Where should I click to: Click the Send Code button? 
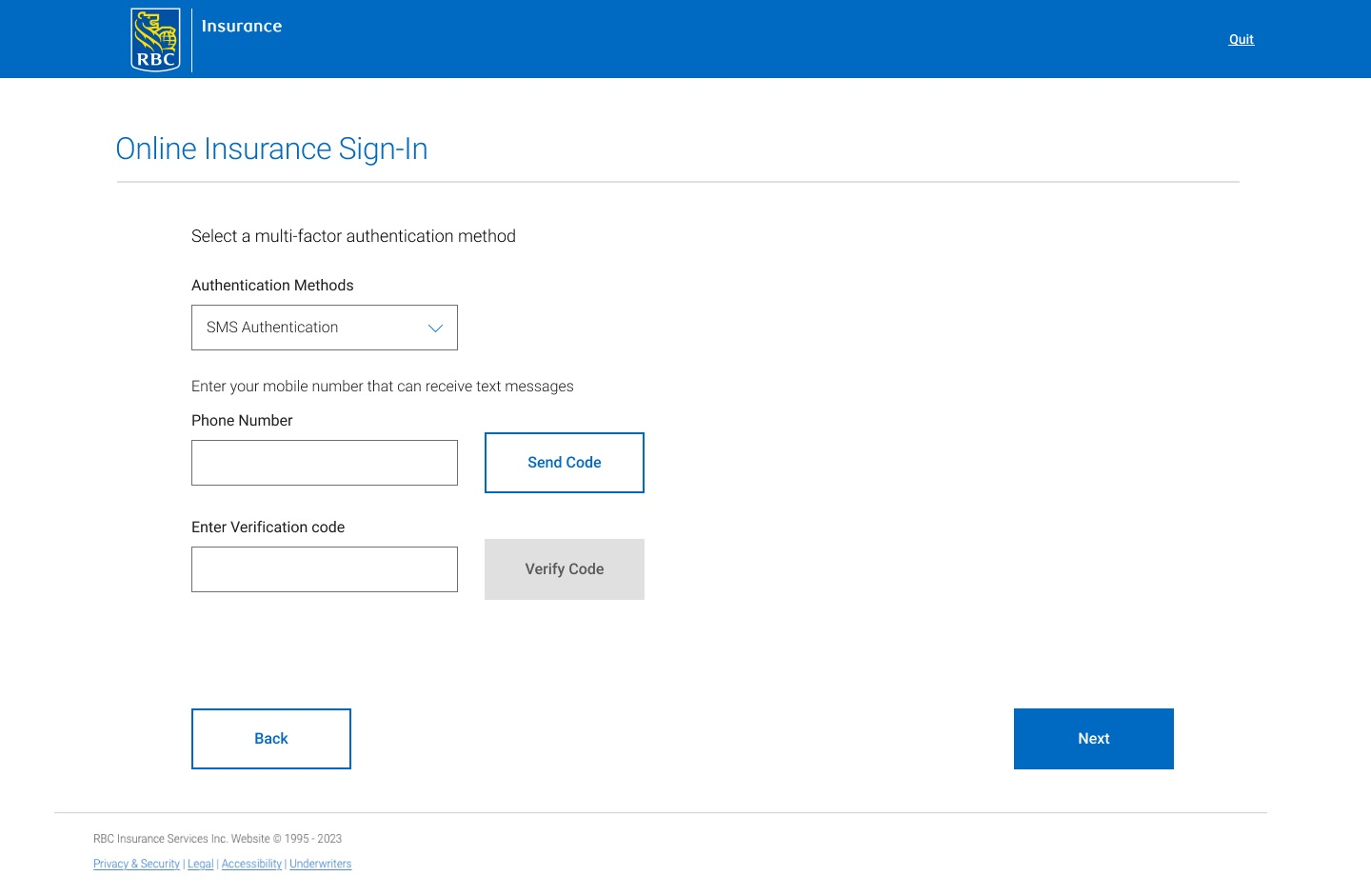point(565,463)
